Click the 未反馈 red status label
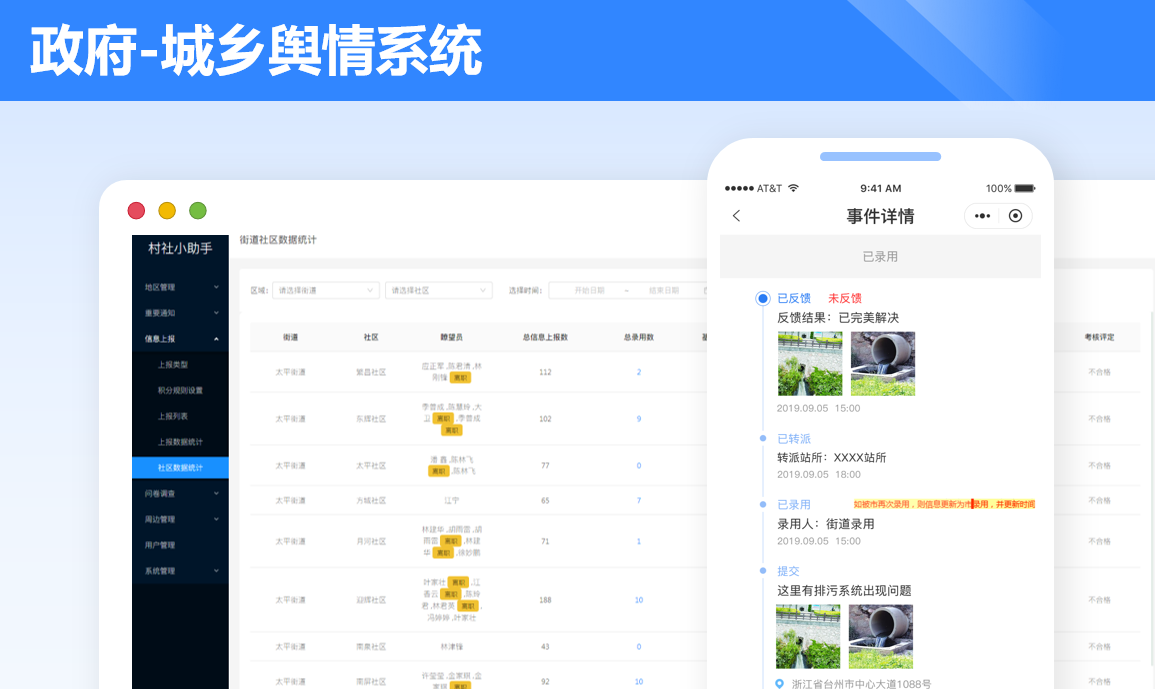This screenshot has height=689, width=1155. click(x=844, y=298)
